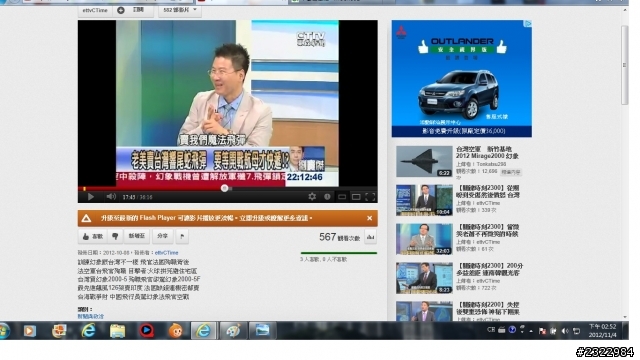Open the first Internet Explorer taskbar icon
Screen dimensions: 640x360
(88, 331)
